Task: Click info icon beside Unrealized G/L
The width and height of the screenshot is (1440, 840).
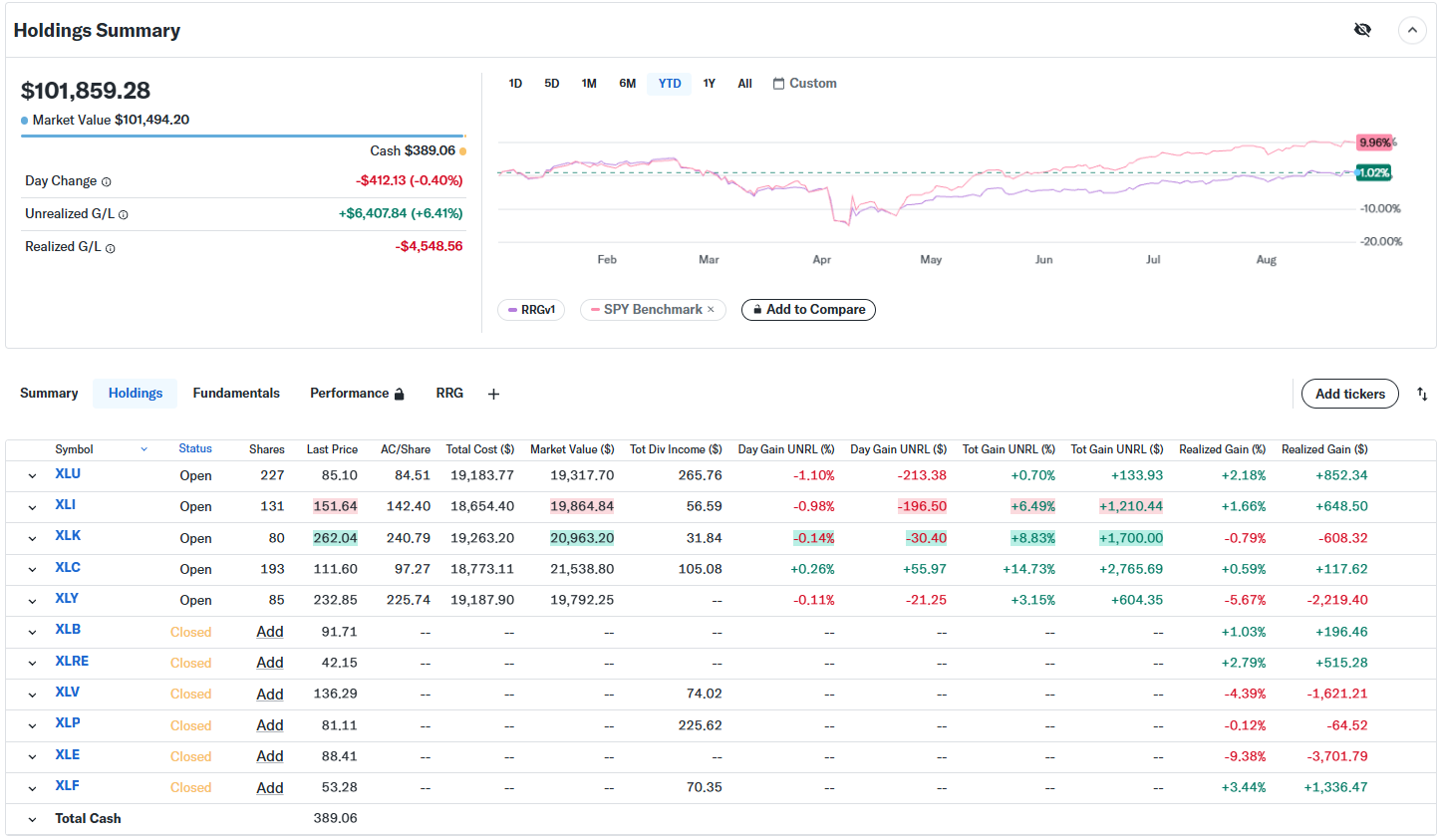Action: [x=124, y=215]
